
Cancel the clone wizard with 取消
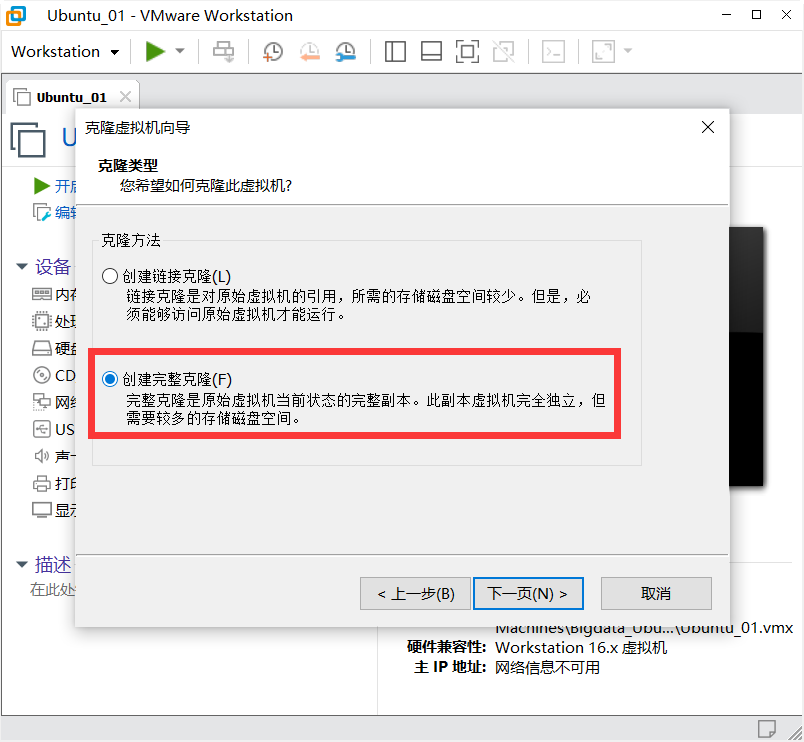pyautogui.click(x=656, y=593)
